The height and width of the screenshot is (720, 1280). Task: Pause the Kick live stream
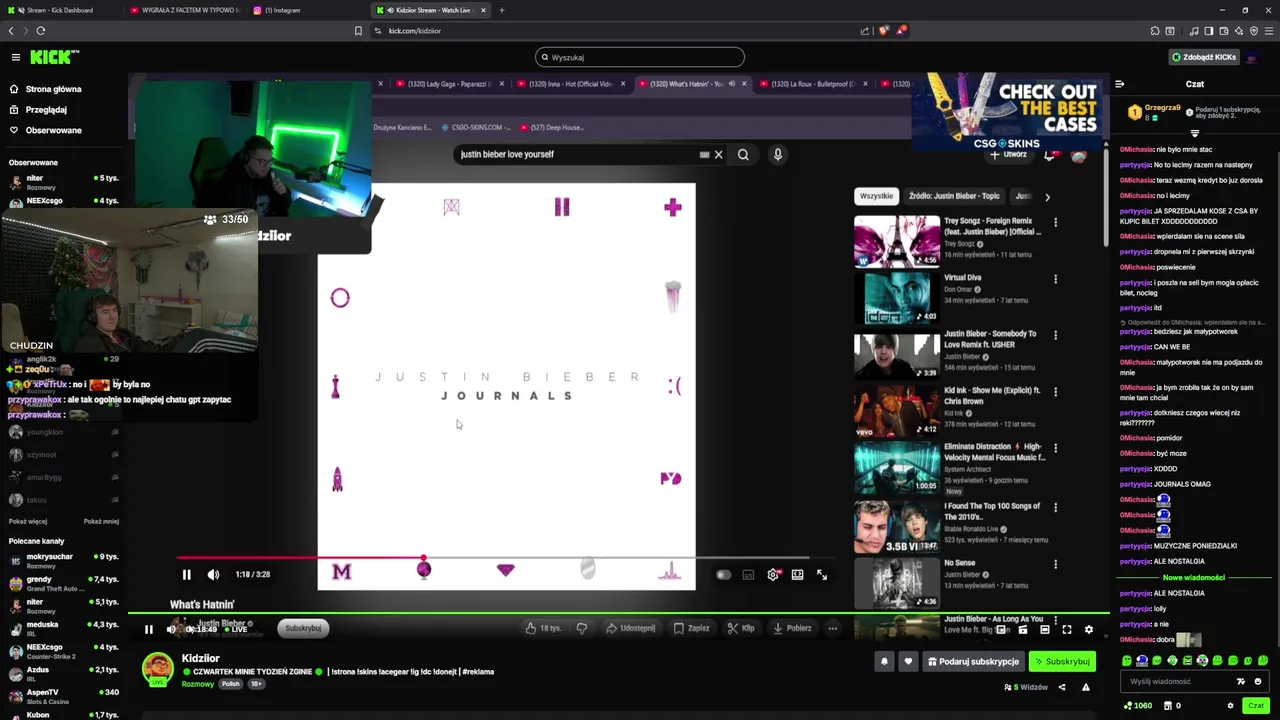tap(148, 629)
